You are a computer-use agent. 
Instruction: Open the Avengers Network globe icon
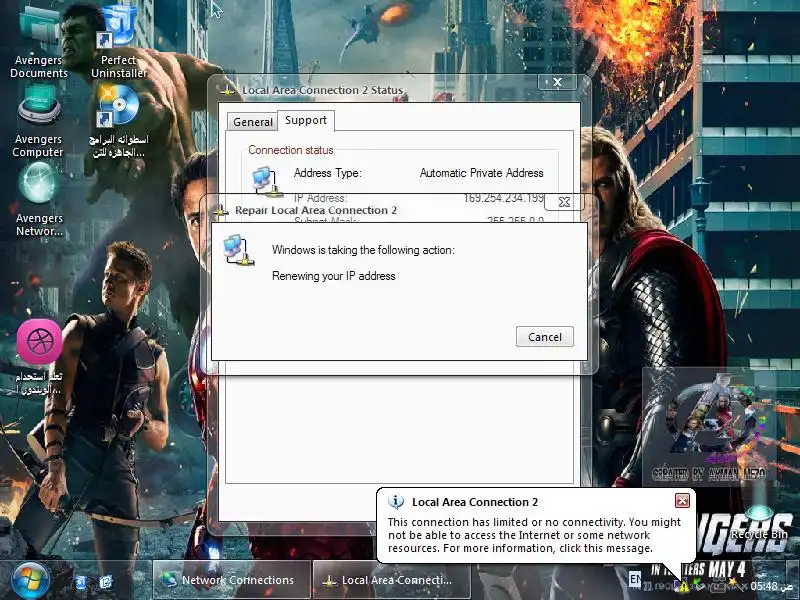pos(39,199)
